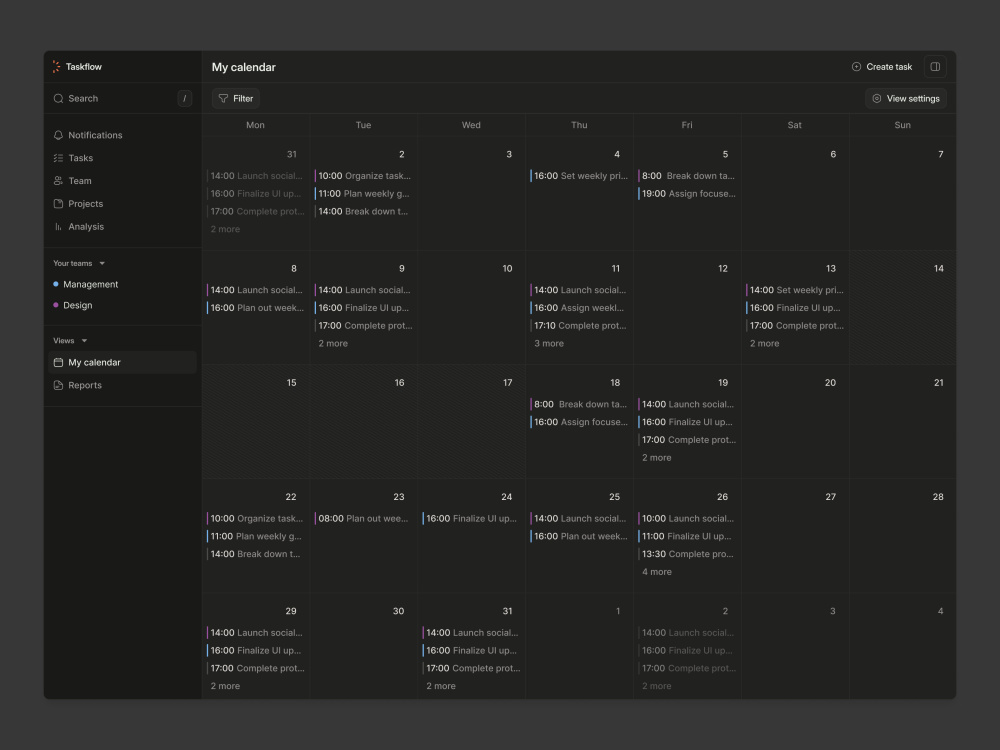Expand "2 more" on Saturday 13
Image resolution: width=1000 pixels, height=750 pixels.
(x=765, y=343)
